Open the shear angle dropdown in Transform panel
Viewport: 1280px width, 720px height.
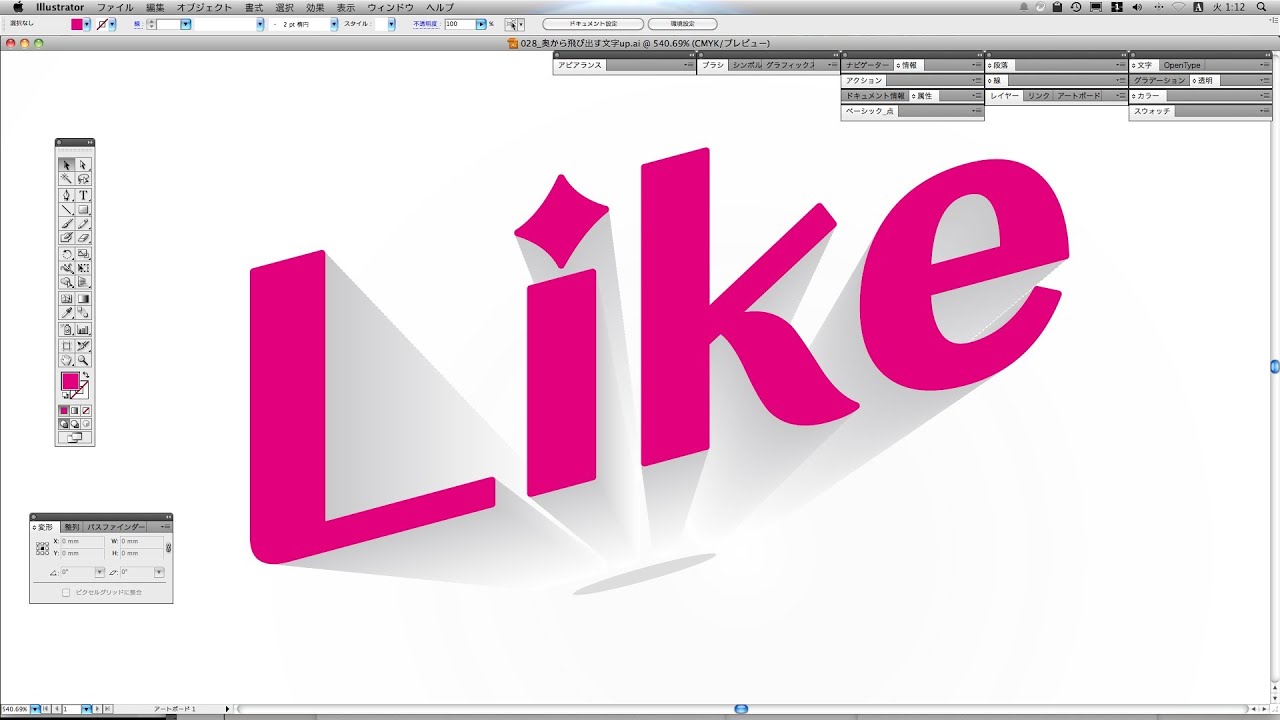click(x=159, y=572)
